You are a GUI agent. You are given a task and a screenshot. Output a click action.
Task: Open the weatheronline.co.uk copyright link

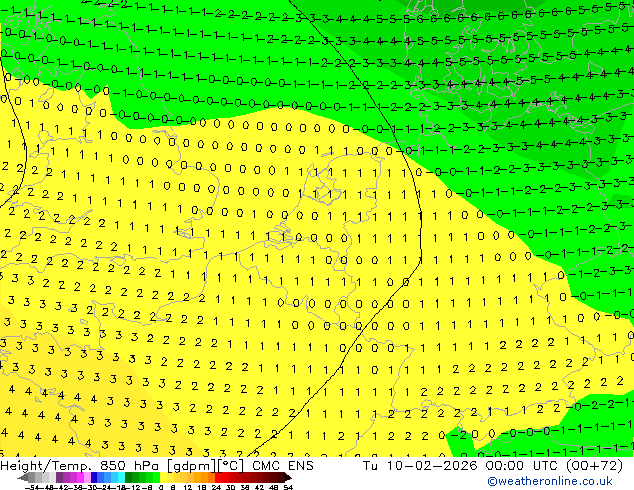pos(549,481)
